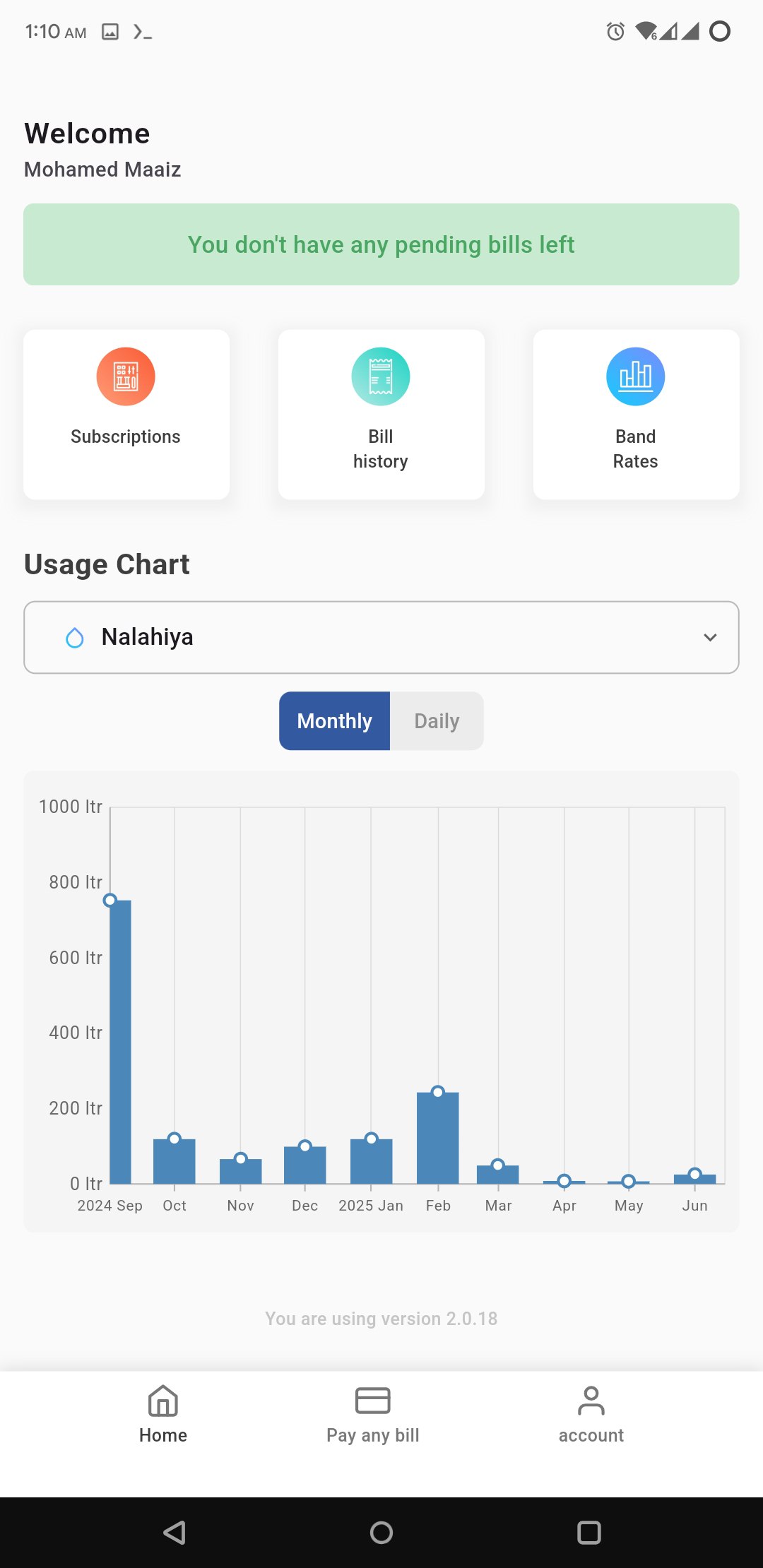Open the Band Rates chart icon
Screen dimensions: 763x1568
[635, 376]
